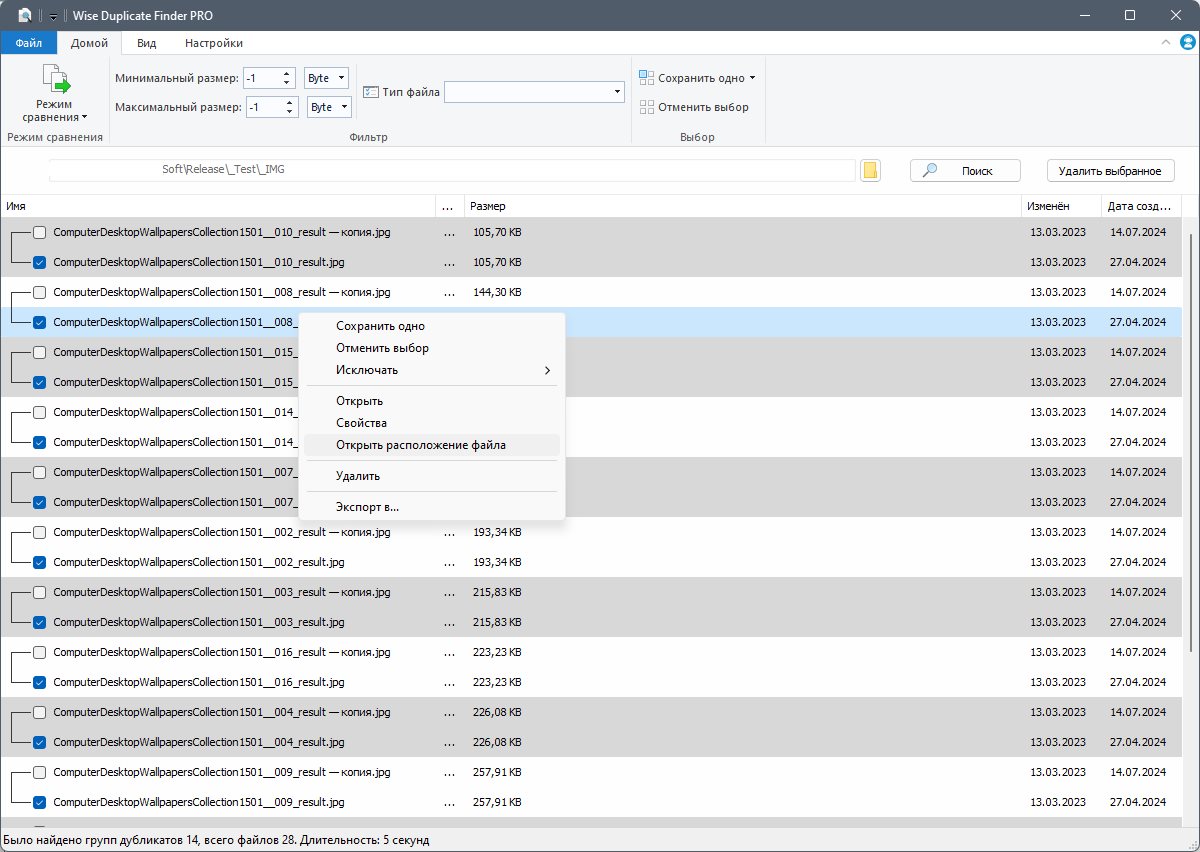
Task: Collapse the ribbon using the chevron
Action: click(x=1166, y=43)
